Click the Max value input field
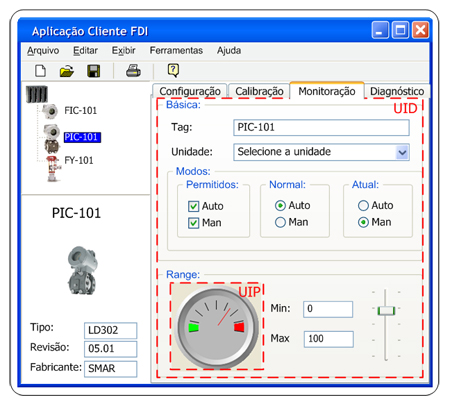Image resolution: width=450 pixels, height=404 pixels. pos(328,339)
